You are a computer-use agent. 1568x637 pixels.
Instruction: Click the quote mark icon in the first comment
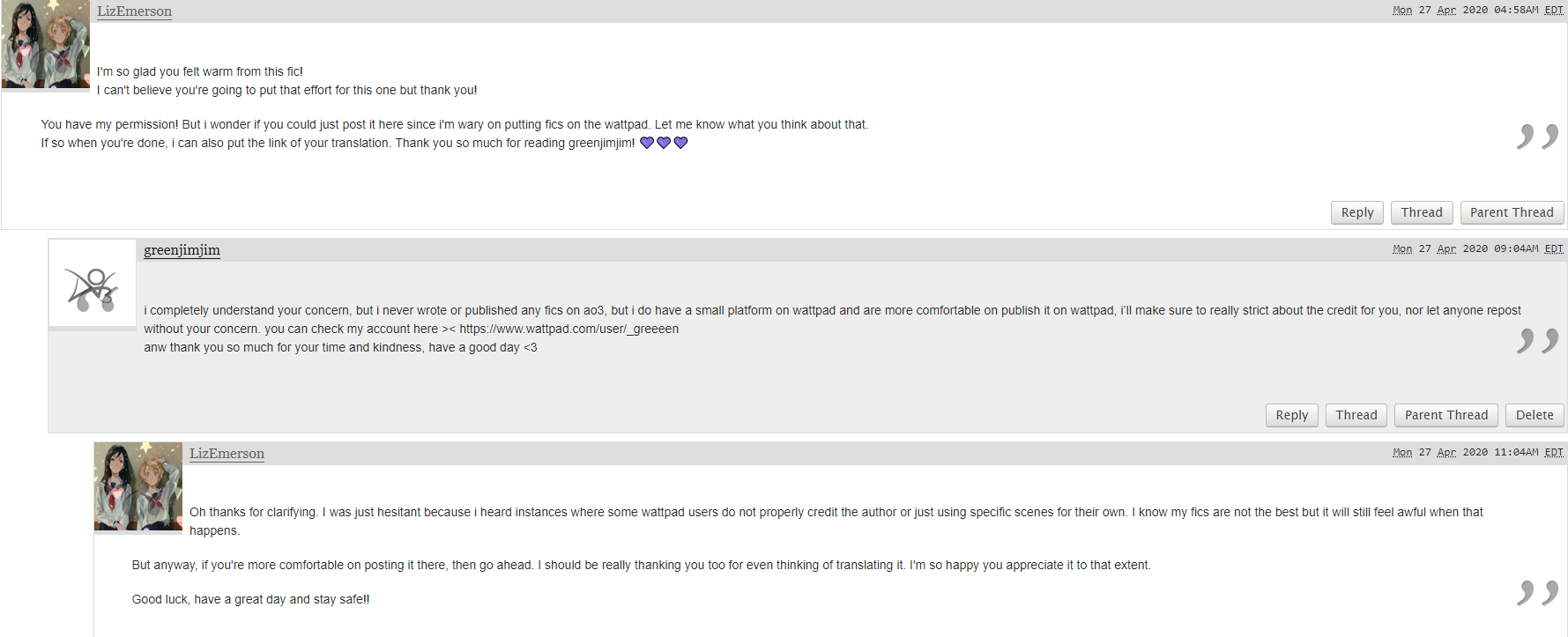click(x=1538, y=136)
